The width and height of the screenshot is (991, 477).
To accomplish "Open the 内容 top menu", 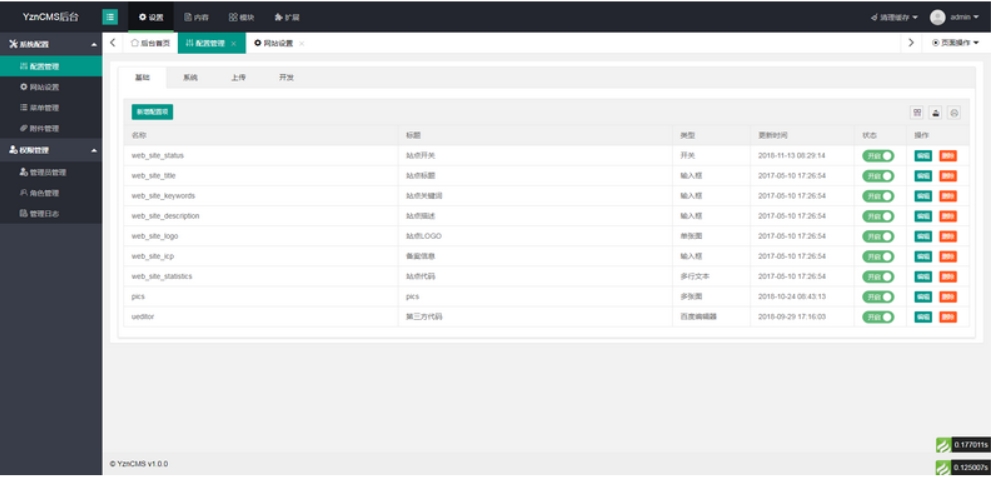I will 196,17.
